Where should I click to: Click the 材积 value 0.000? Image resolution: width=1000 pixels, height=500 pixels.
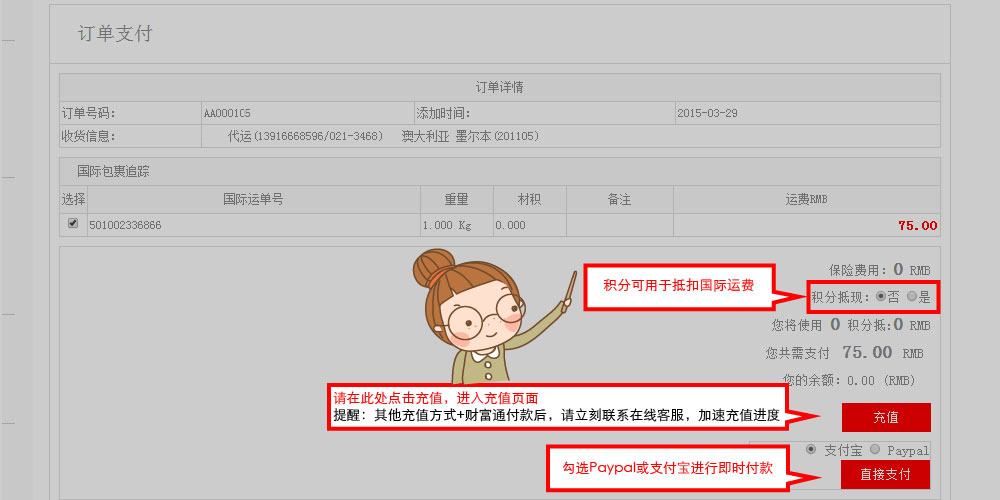tap(510, 225)
